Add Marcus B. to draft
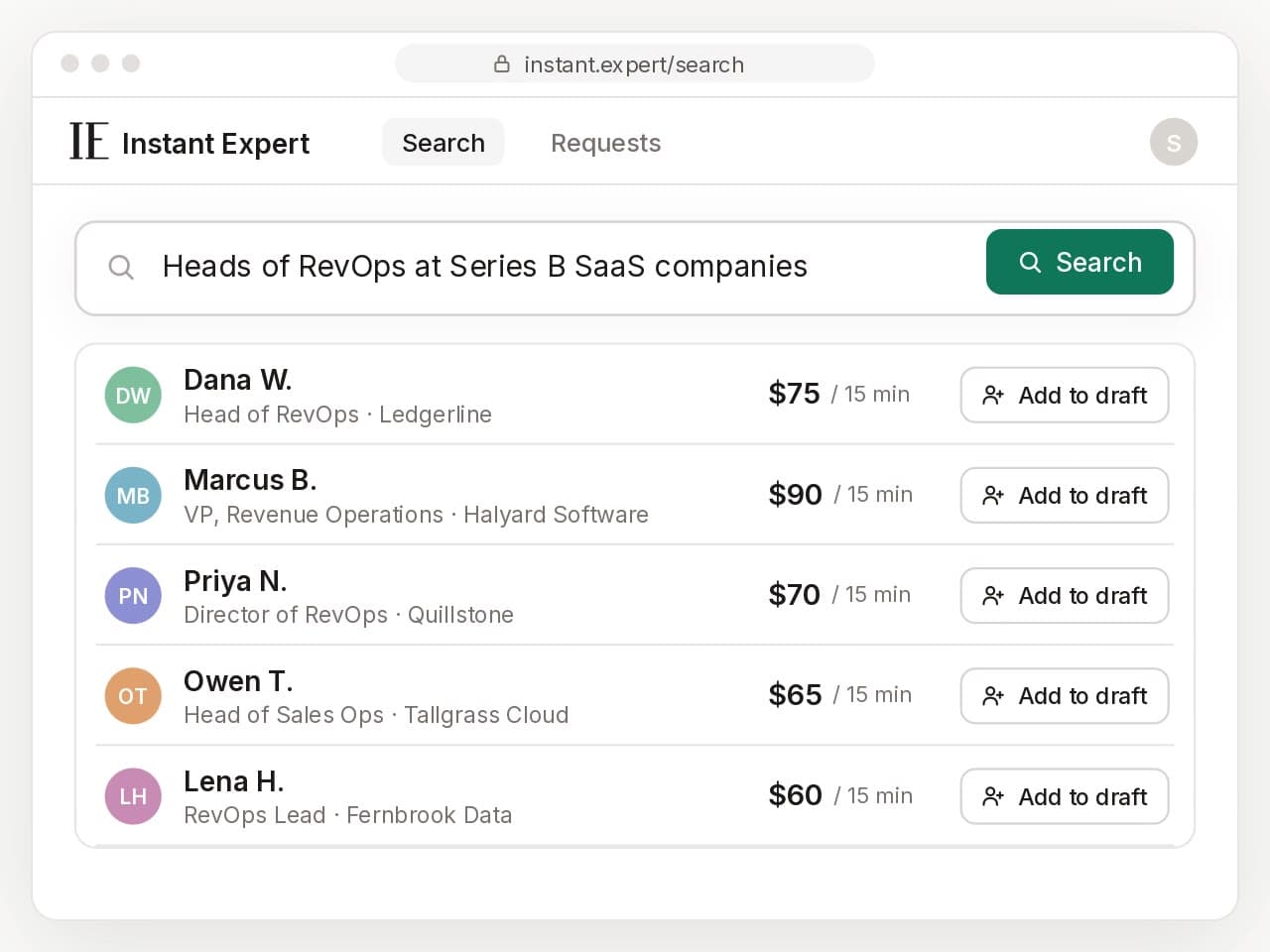 click(1065, 495)
